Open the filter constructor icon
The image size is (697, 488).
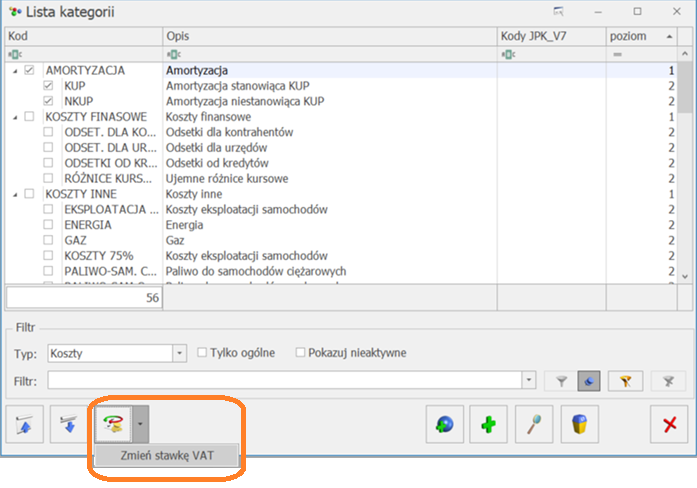tap(625, 381)
